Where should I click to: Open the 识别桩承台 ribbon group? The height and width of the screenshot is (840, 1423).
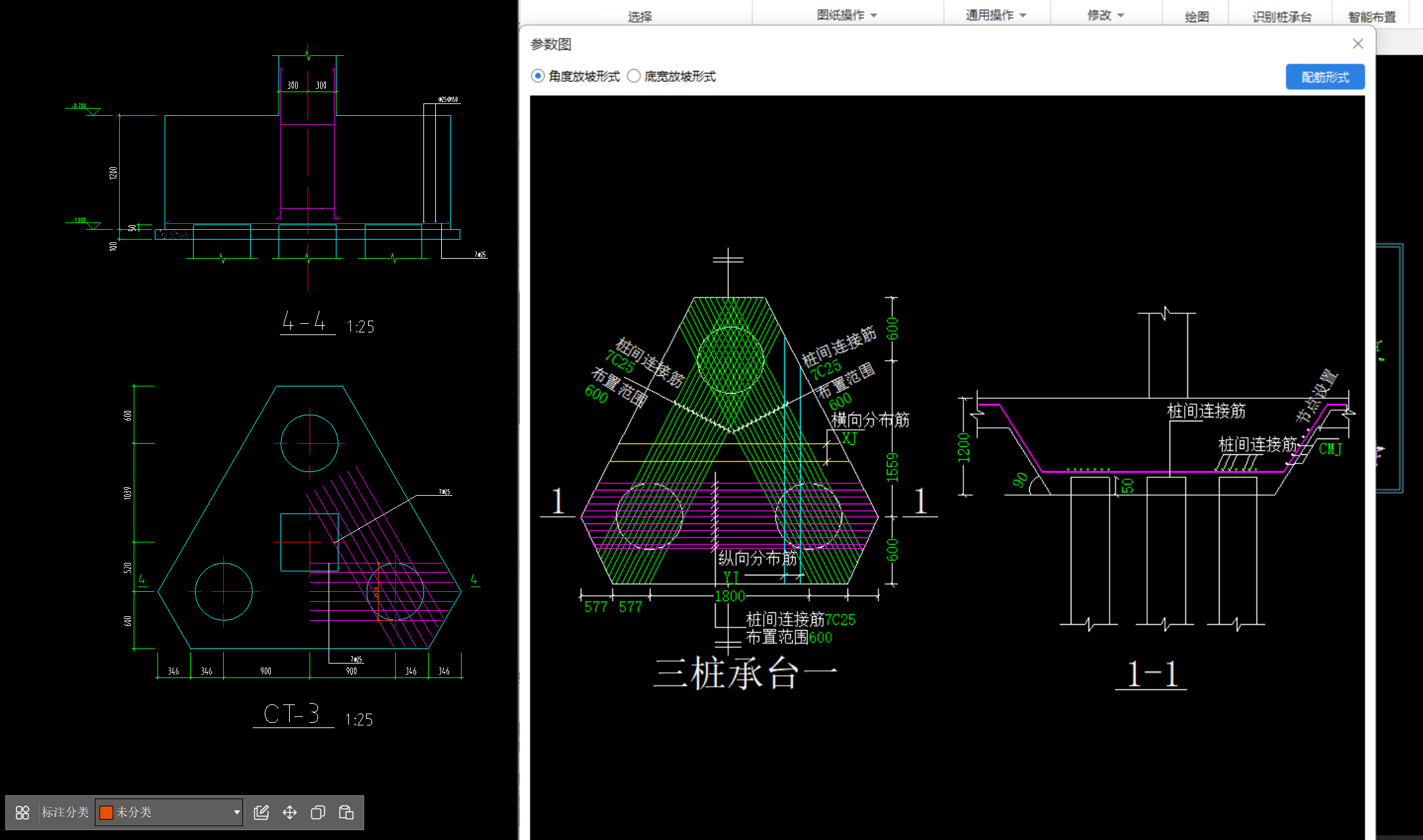pyautogui.click(x=1281, y=16)
